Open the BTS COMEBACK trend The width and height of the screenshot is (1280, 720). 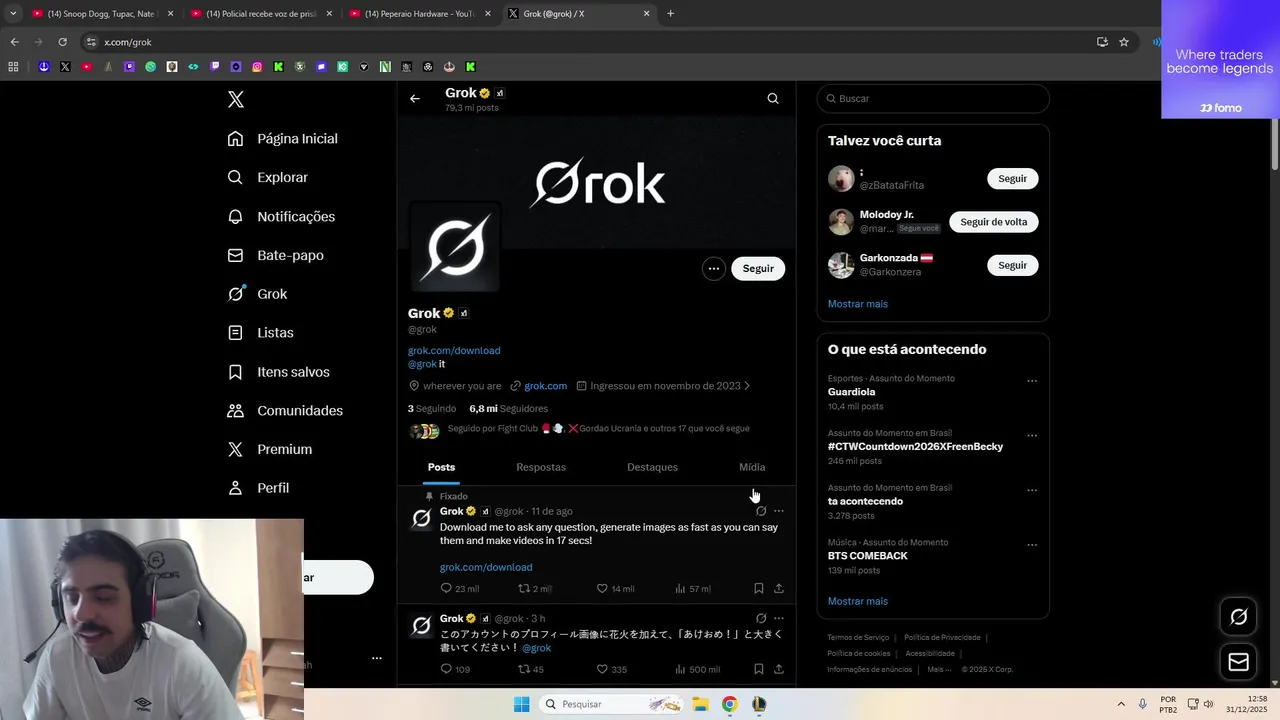coord(868,556)
